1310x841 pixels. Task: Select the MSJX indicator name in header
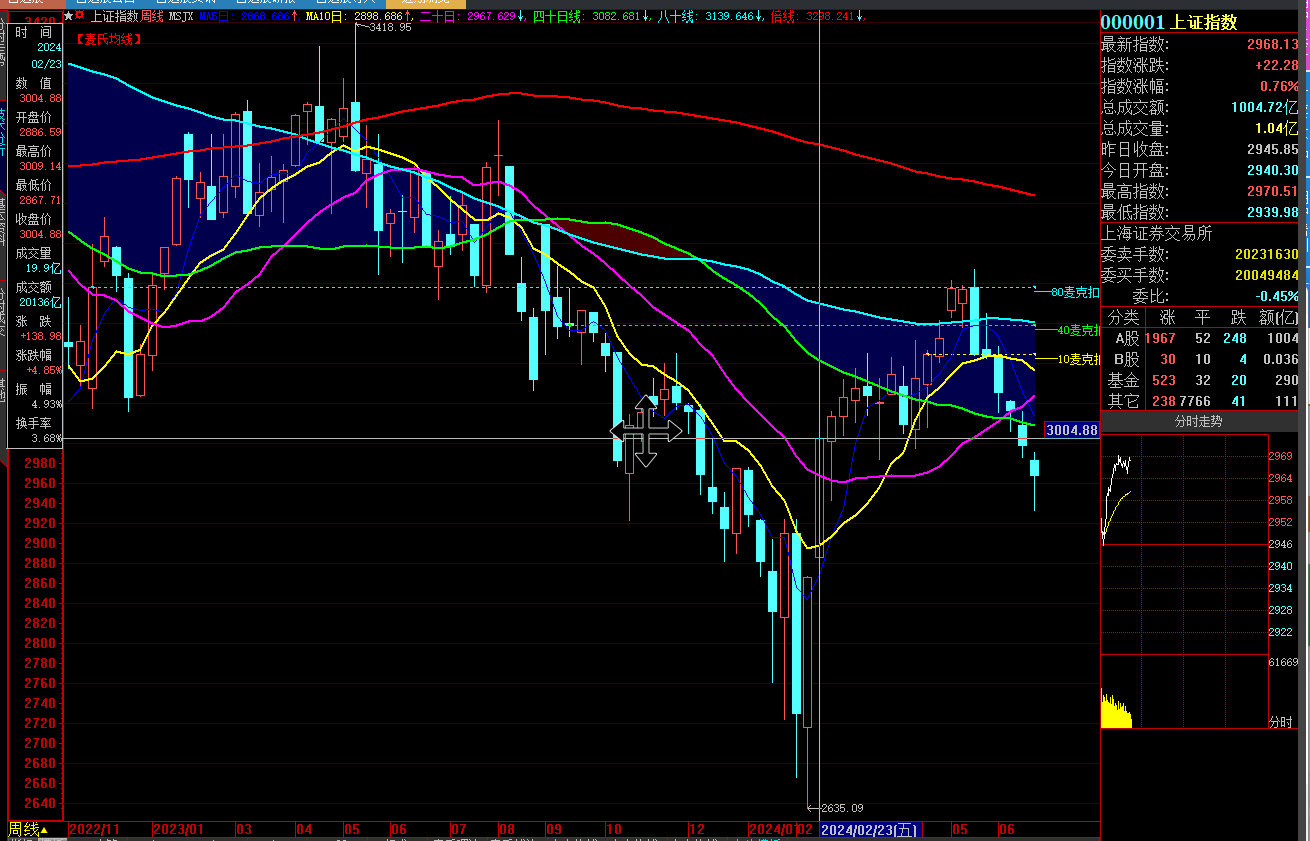[181, 16]
